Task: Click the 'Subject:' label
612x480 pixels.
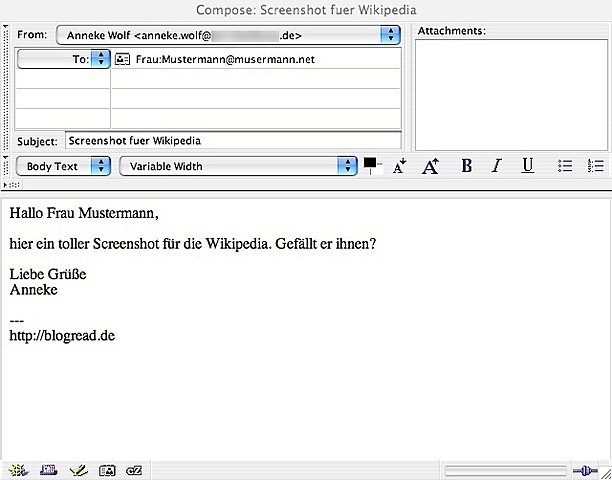Action: pos(37,141)
